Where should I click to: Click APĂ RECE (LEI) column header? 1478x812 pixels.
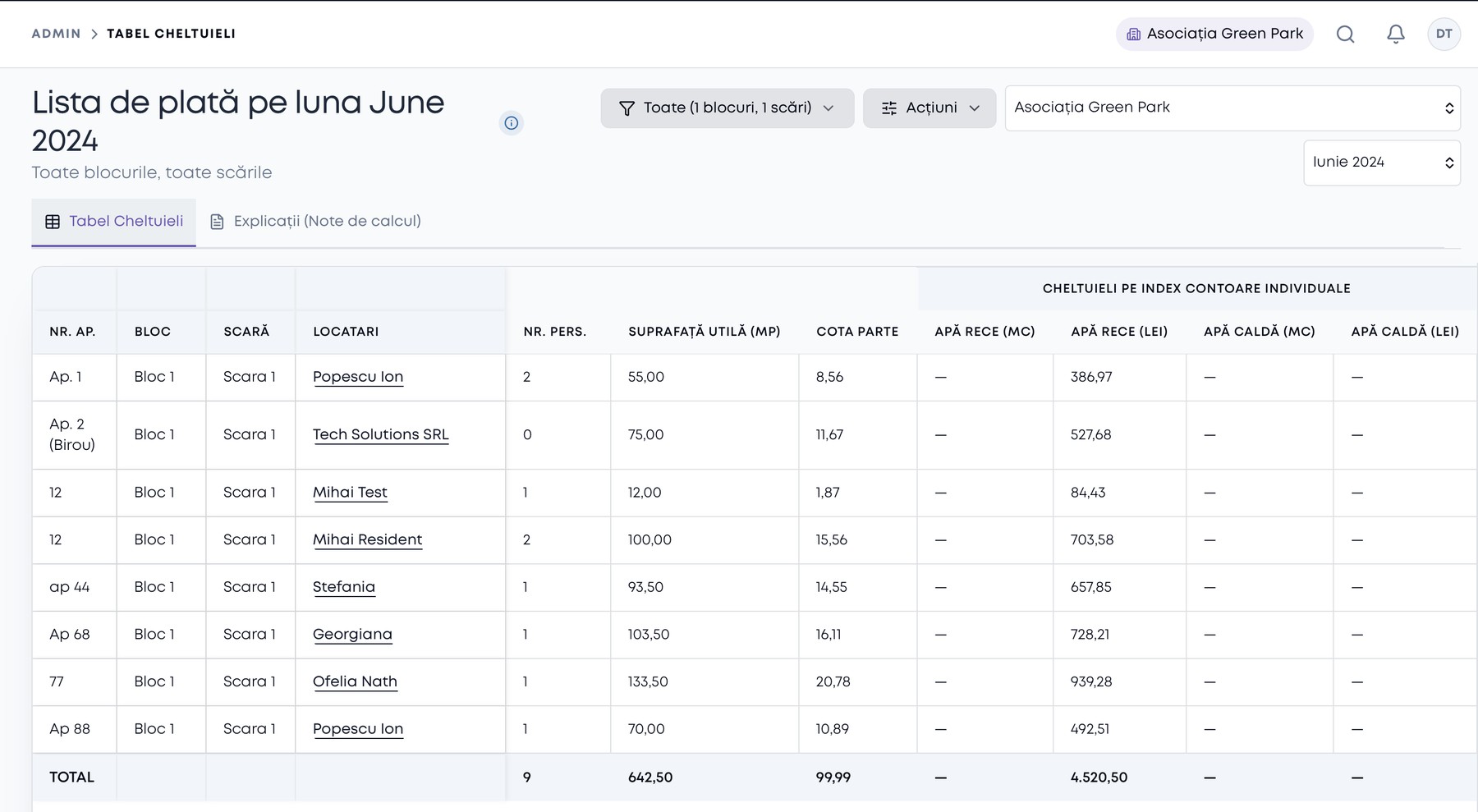click(1119, 332)
